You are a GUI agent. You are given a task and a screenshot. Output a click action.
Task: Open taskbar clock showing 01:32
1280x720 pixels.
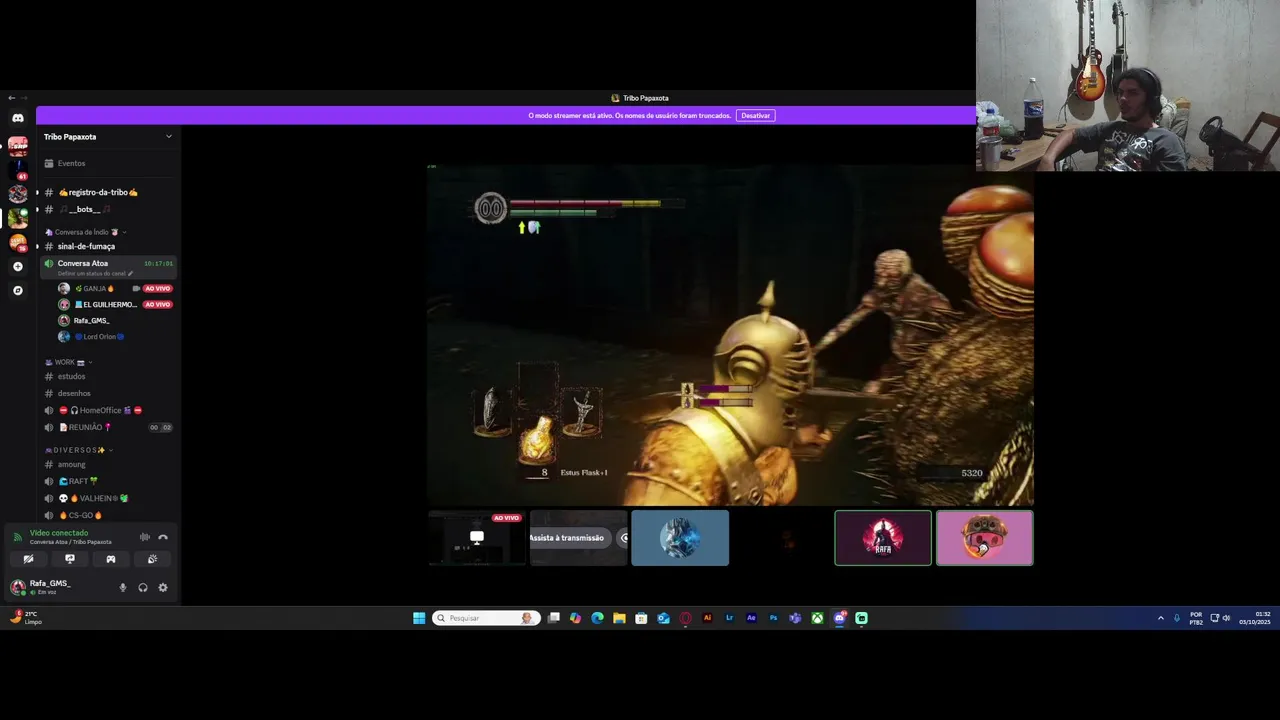click(1255, 618)
